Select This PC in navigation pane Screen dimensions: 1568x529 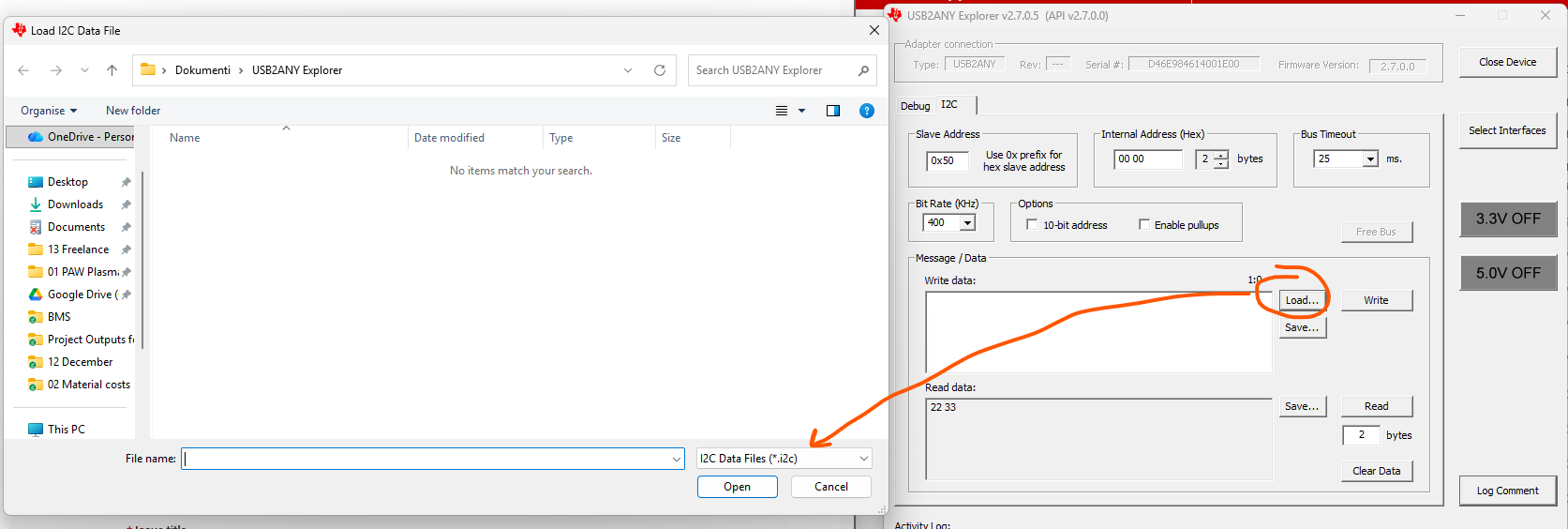coord(66,430)
